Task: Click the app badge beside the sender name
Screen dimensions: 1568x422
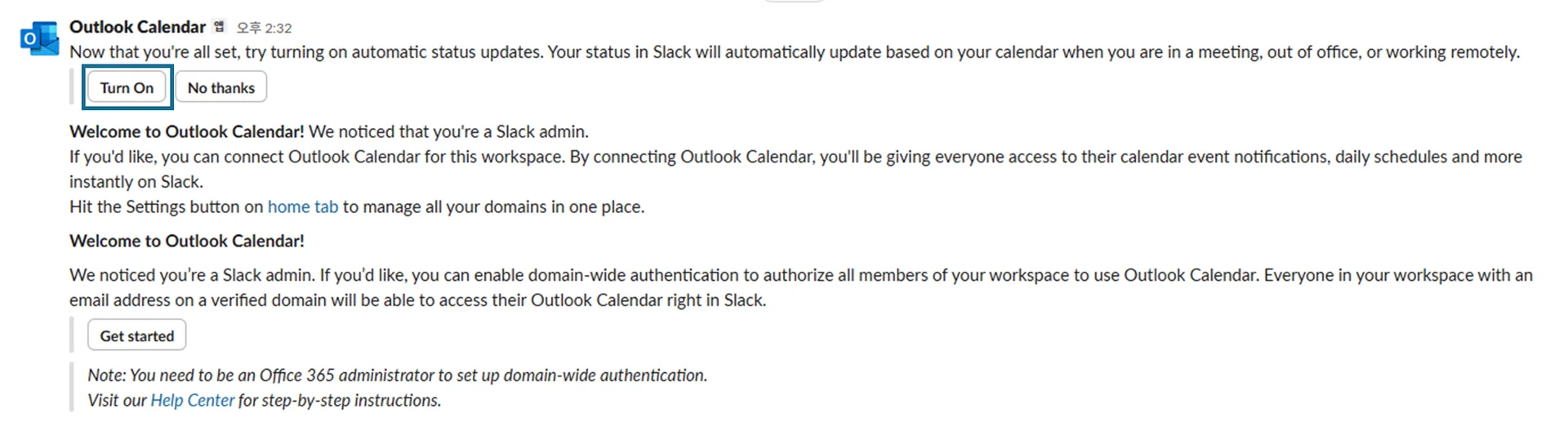Action: point(219,27)
